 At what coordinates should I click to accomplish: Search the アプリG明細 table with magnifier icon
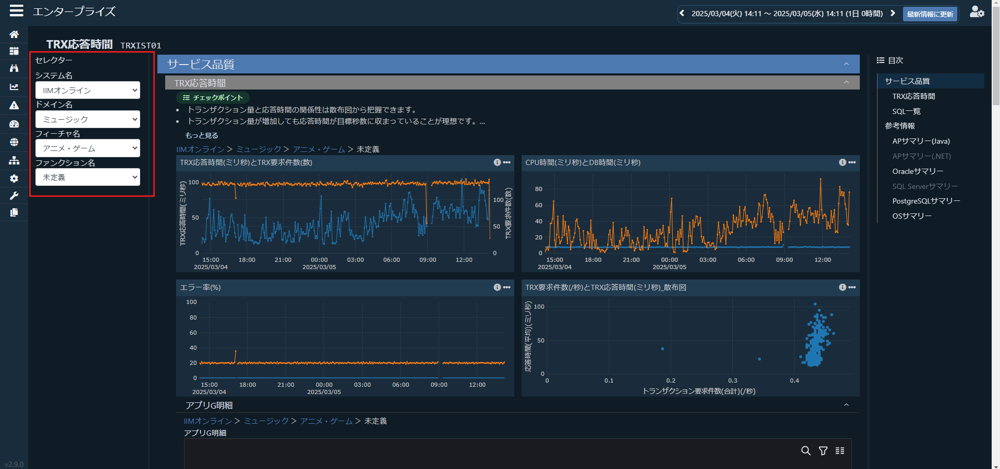click(x=805, y=450)
